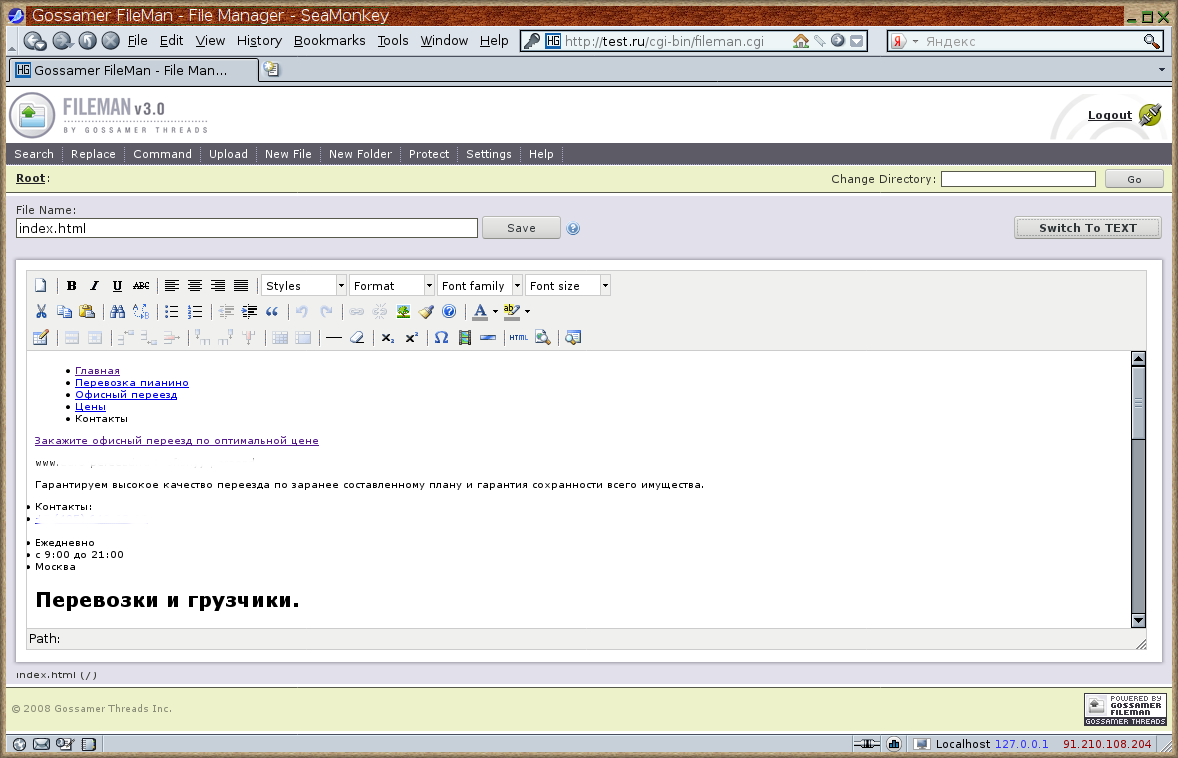Open the Font family dropdown
The height and width of the screenshot is (758, 1178).
[480, 286]
